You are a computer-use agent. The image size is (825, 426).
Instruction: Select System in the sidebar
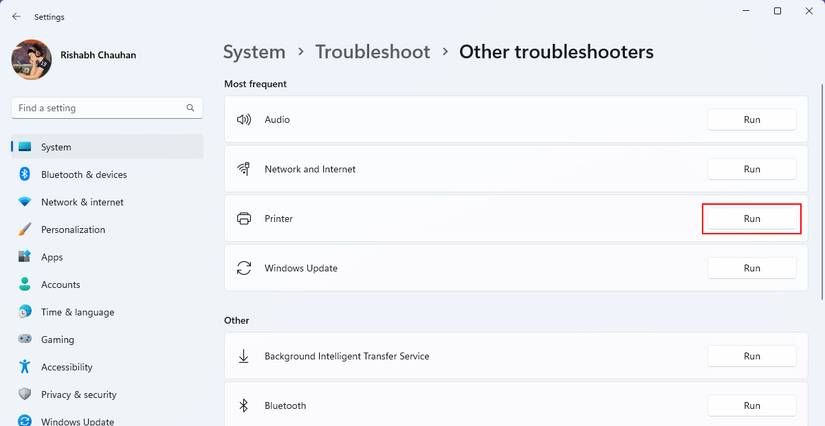click(56, 147)
